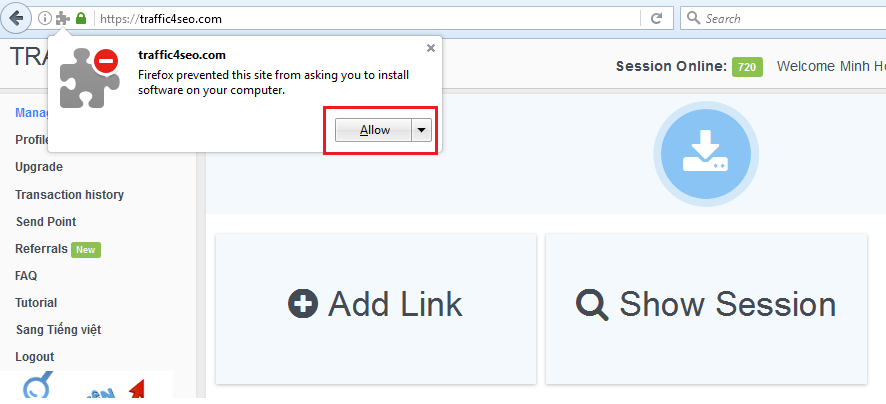The height and width of the screenshot is (404, 886).
Task: Open Transaction history in the sidebar
Action: 69,194
